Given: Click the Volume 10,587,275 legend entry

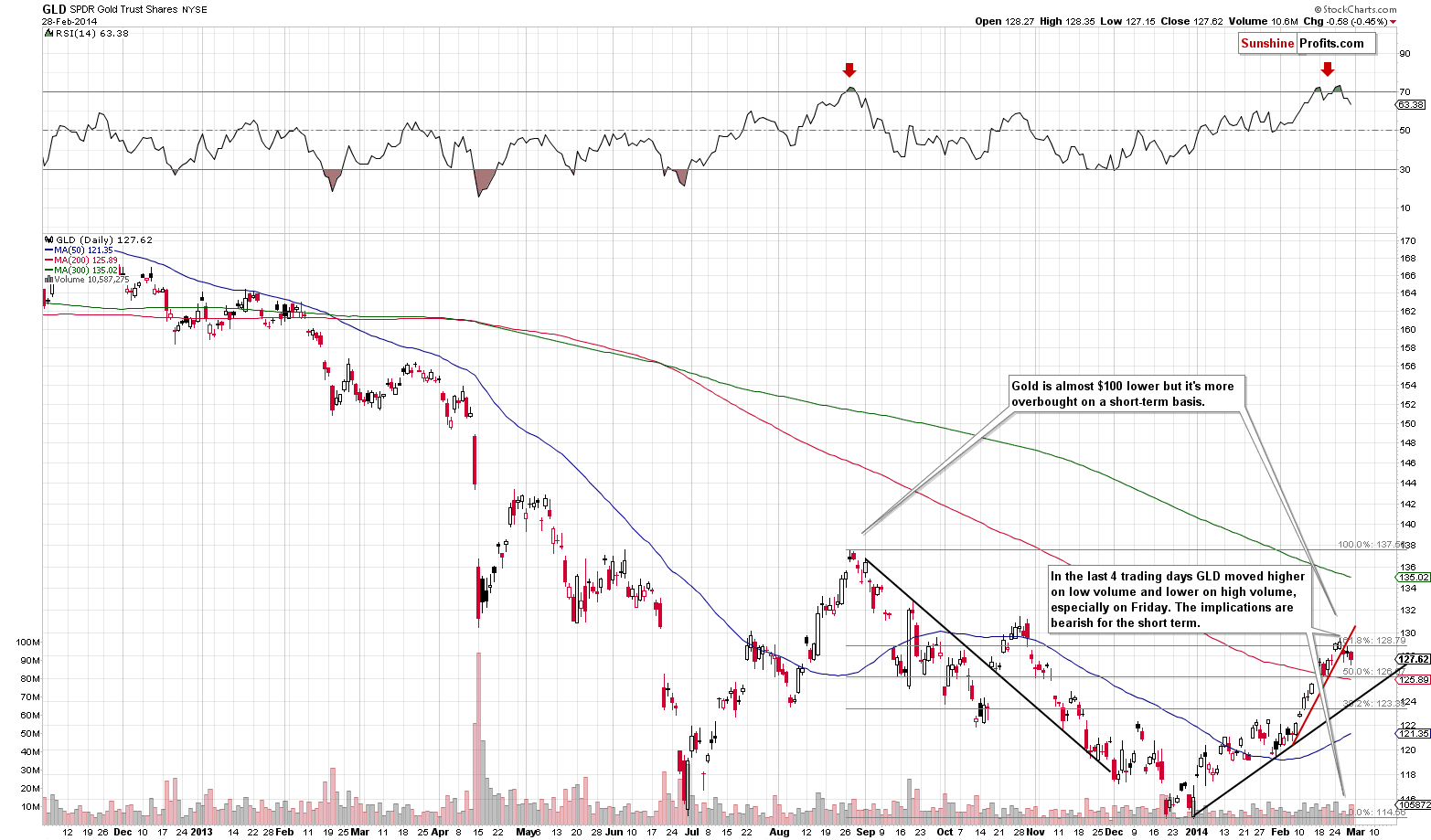Looking at the screenshot, I should (91, 280).
